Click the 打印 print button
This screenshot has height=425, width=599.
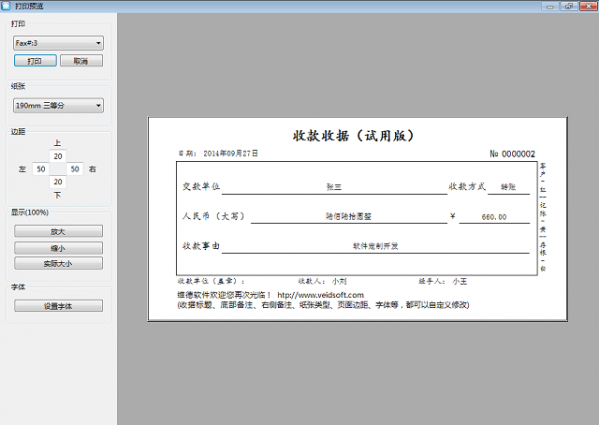click(x=35, y=61)
